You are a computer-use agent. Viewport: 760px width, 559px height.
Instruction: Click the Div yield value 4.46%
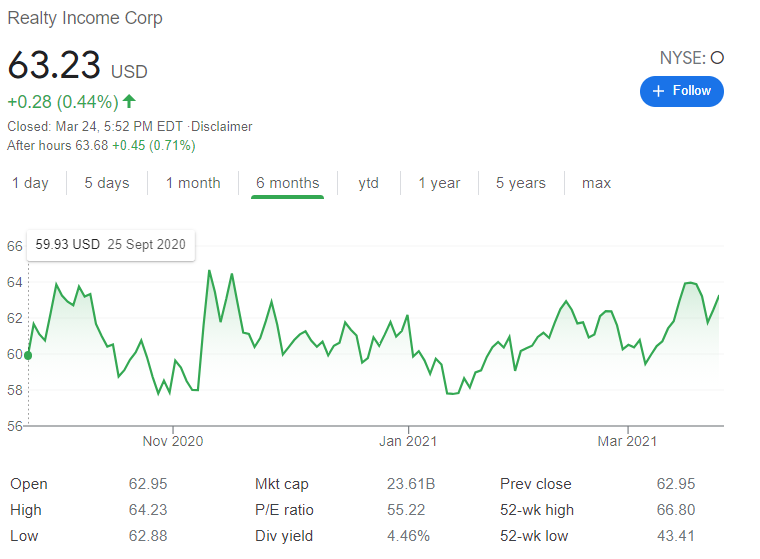coord(408,536)
